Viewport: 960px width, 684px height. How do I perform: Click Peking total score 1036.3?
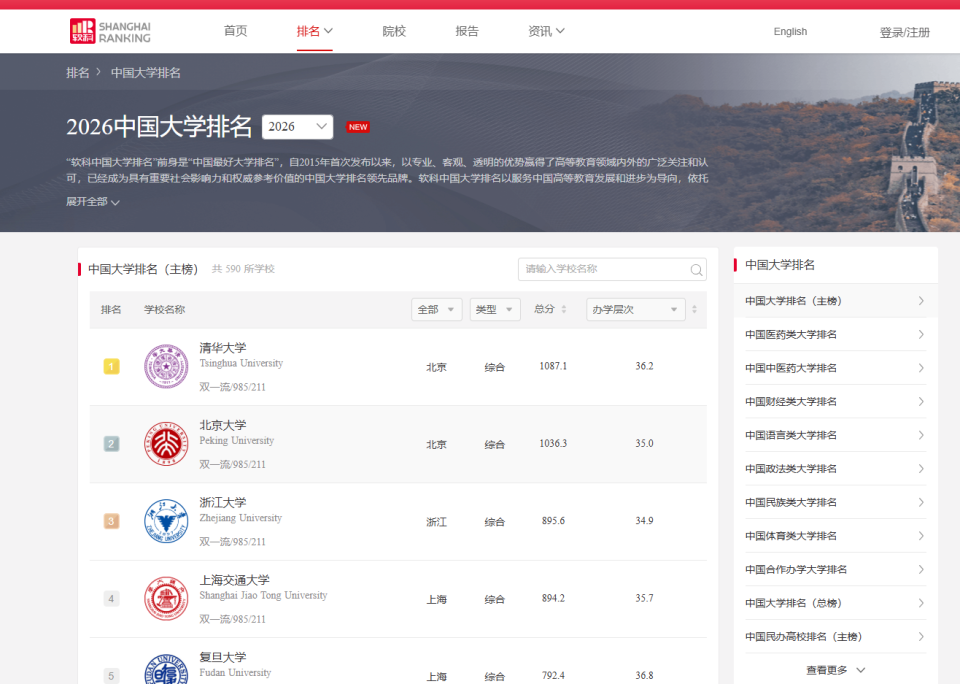point(553,443)
